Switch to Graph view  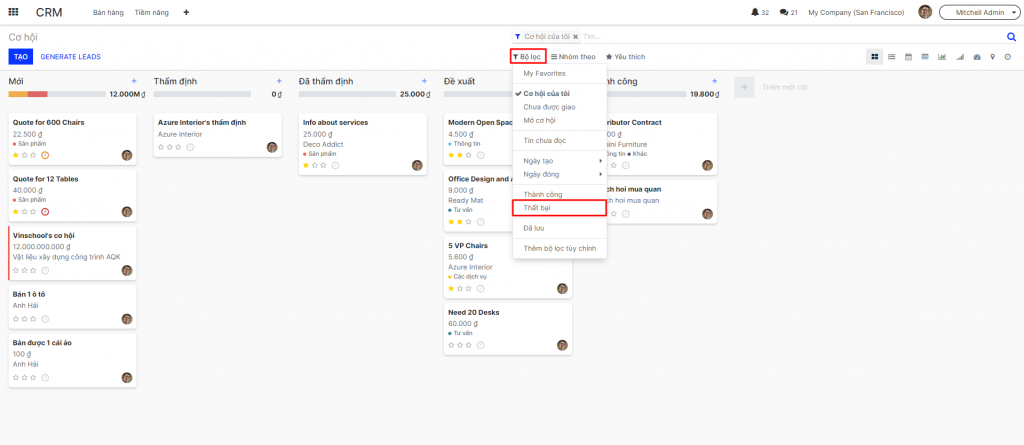pos(942,57)
